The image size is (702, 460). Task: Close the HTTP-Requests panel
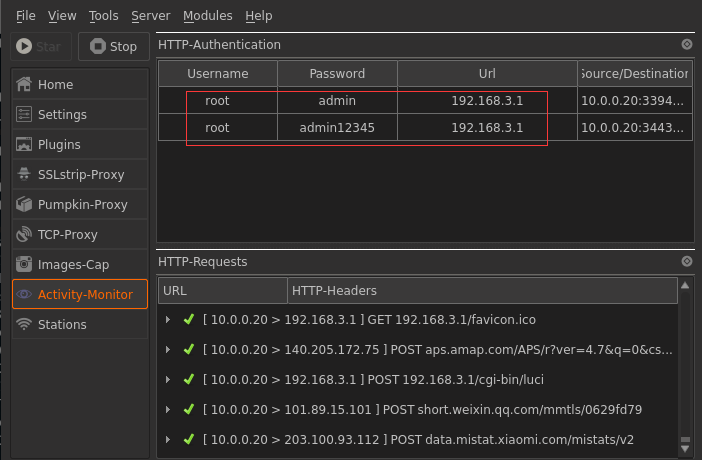686,262
